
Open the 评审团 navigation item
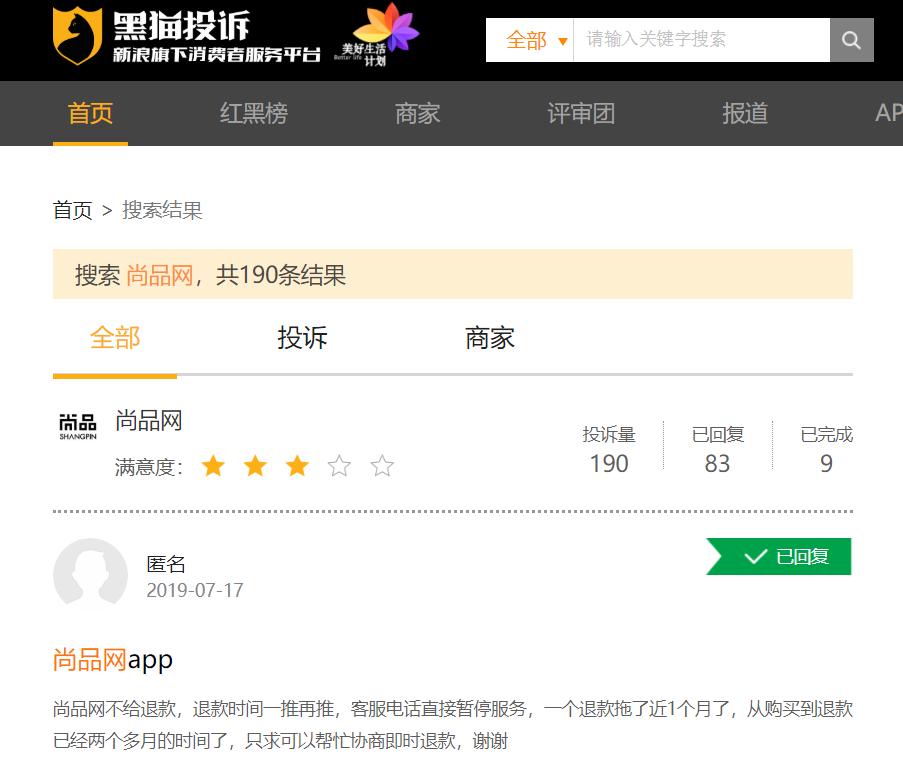(581, 113)
